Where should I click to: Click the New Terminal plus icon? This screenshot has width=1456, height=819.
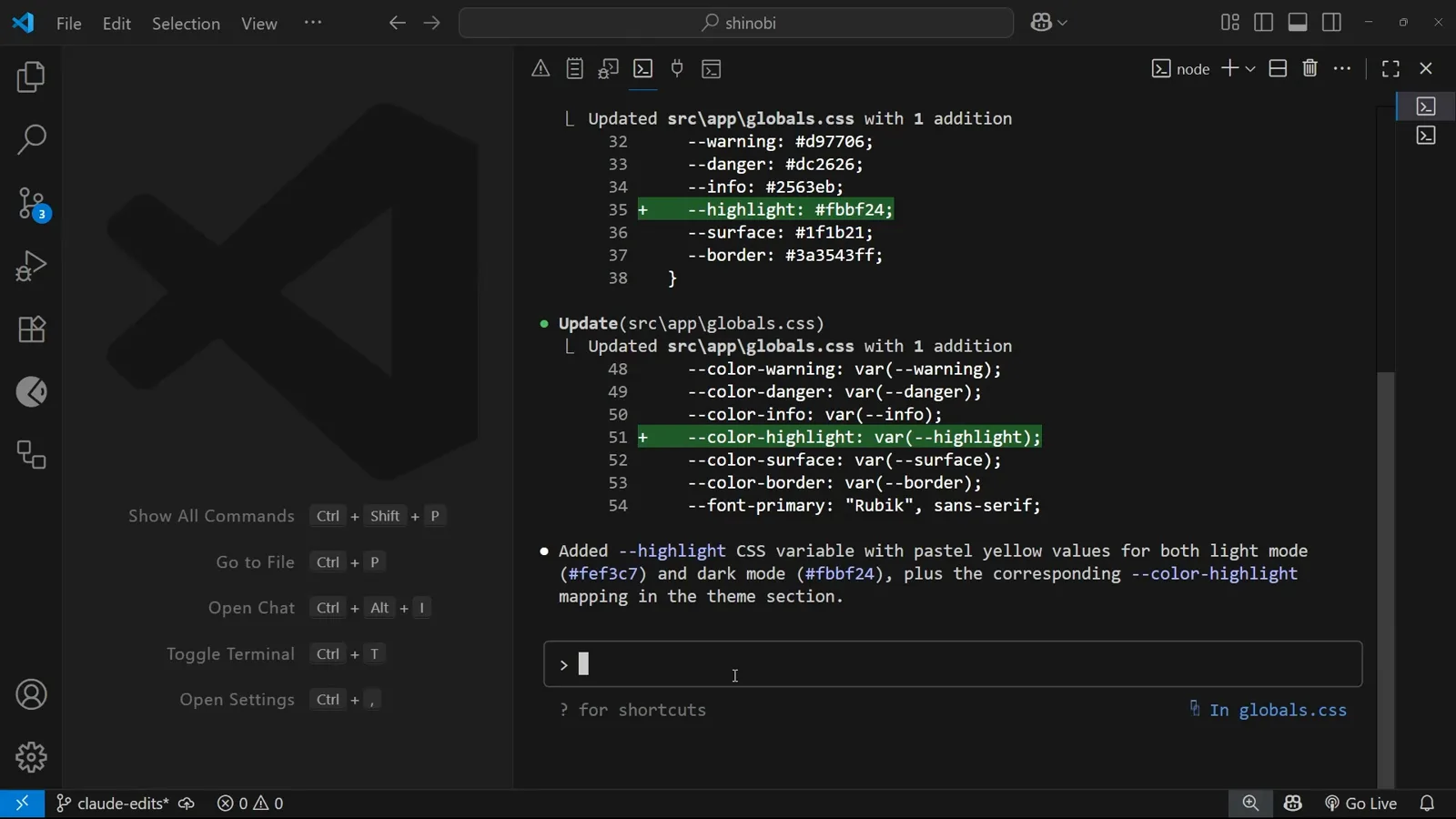click(x=1229, y=68)
